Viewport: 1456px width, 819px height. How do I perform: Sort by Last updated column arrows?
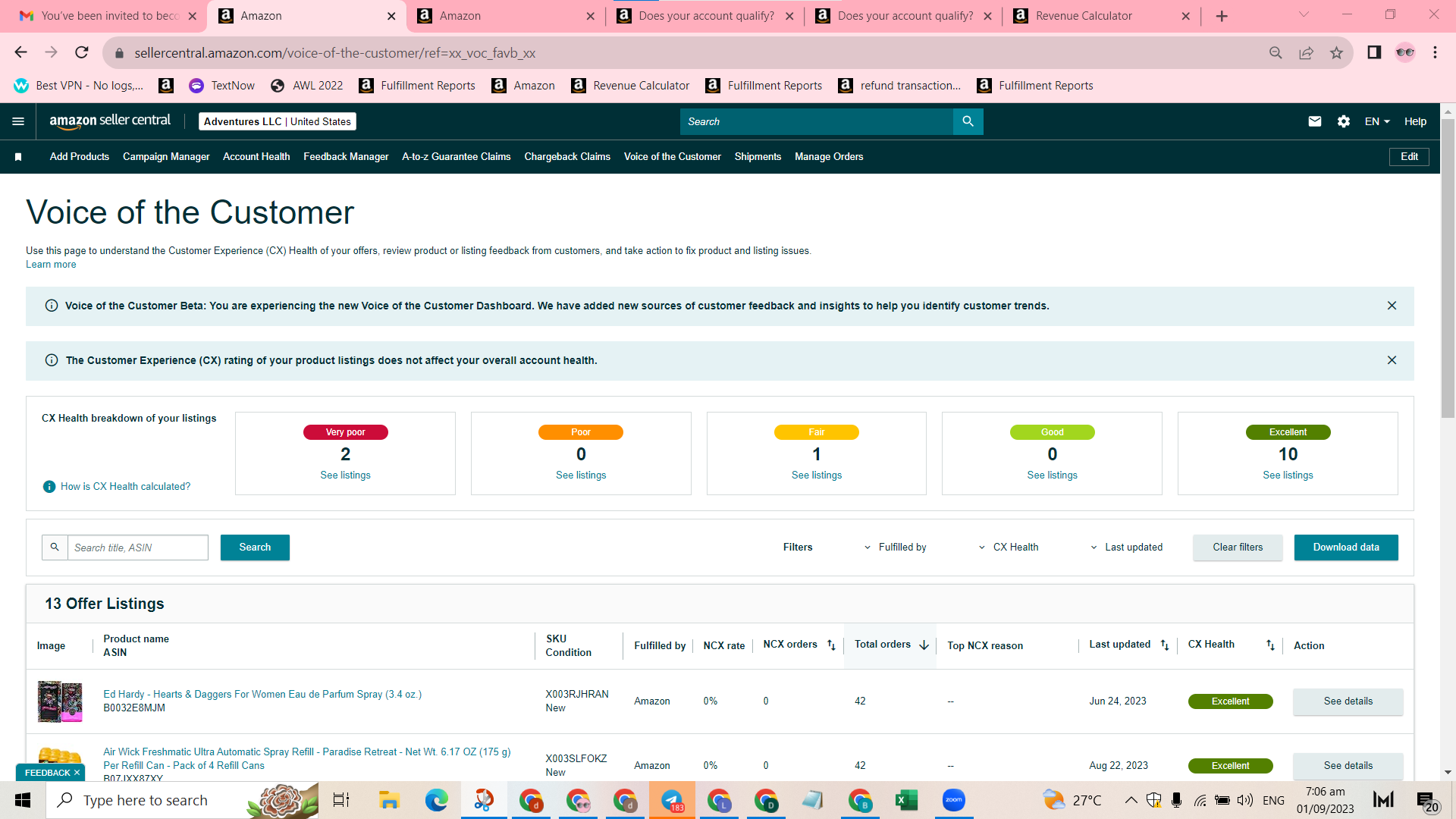pyautogui.click(x=1165, y=645)
